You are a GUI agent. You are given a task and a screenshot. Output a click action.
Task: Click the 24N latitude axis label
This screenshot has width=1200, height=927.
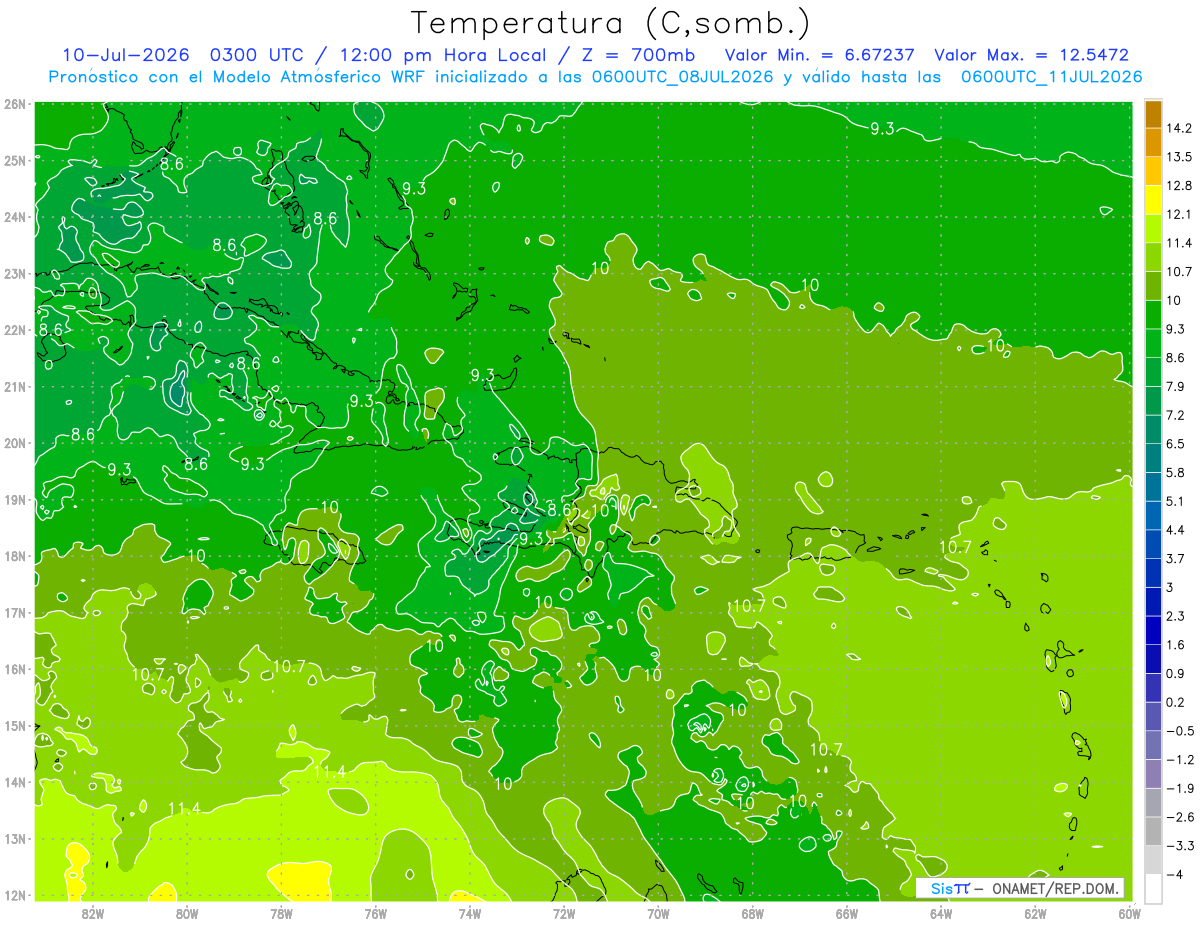(14, 216)
